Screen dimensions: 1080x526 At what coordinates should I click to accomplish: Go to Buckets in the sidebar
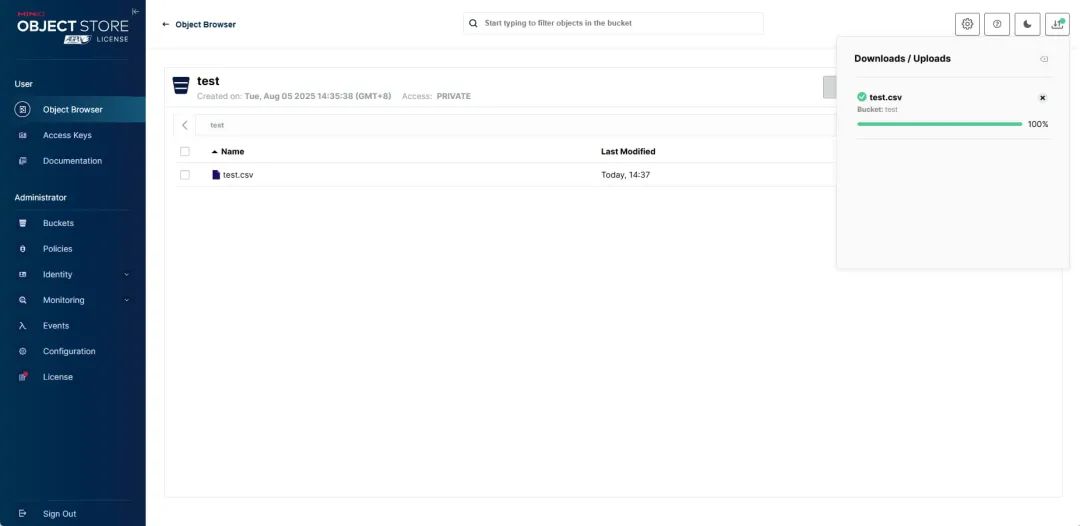(58, 223)
